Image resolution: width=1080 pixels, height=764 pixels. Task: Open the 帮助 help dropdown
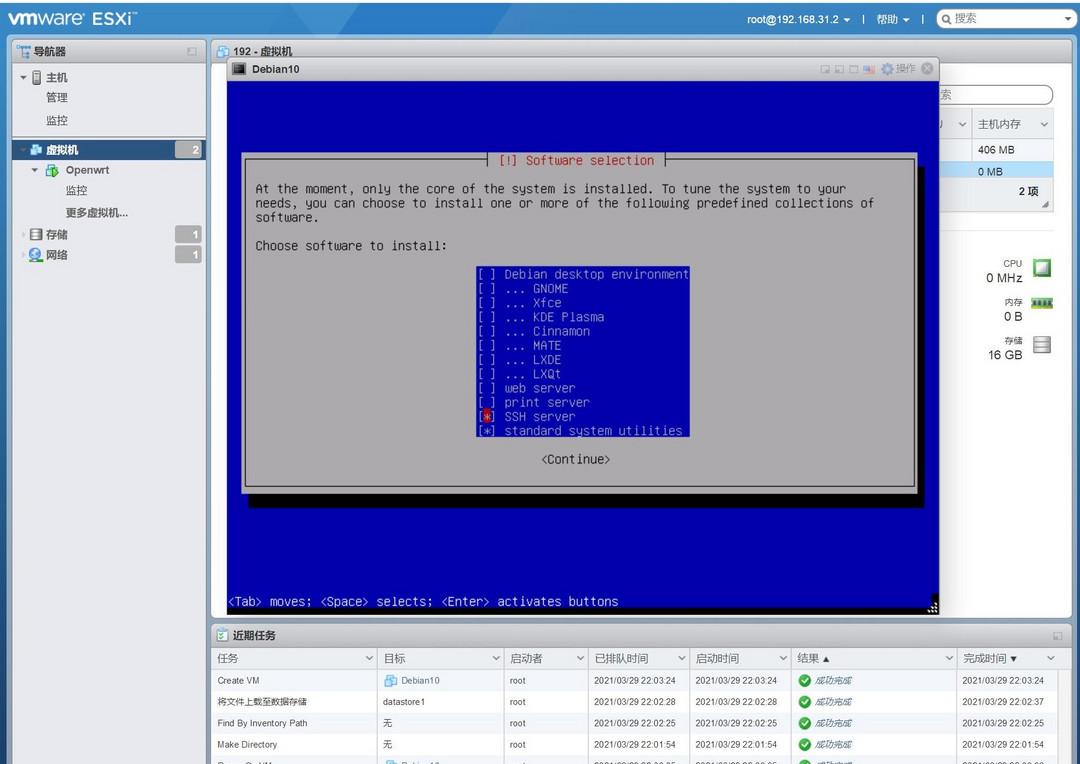click(893, 19)
